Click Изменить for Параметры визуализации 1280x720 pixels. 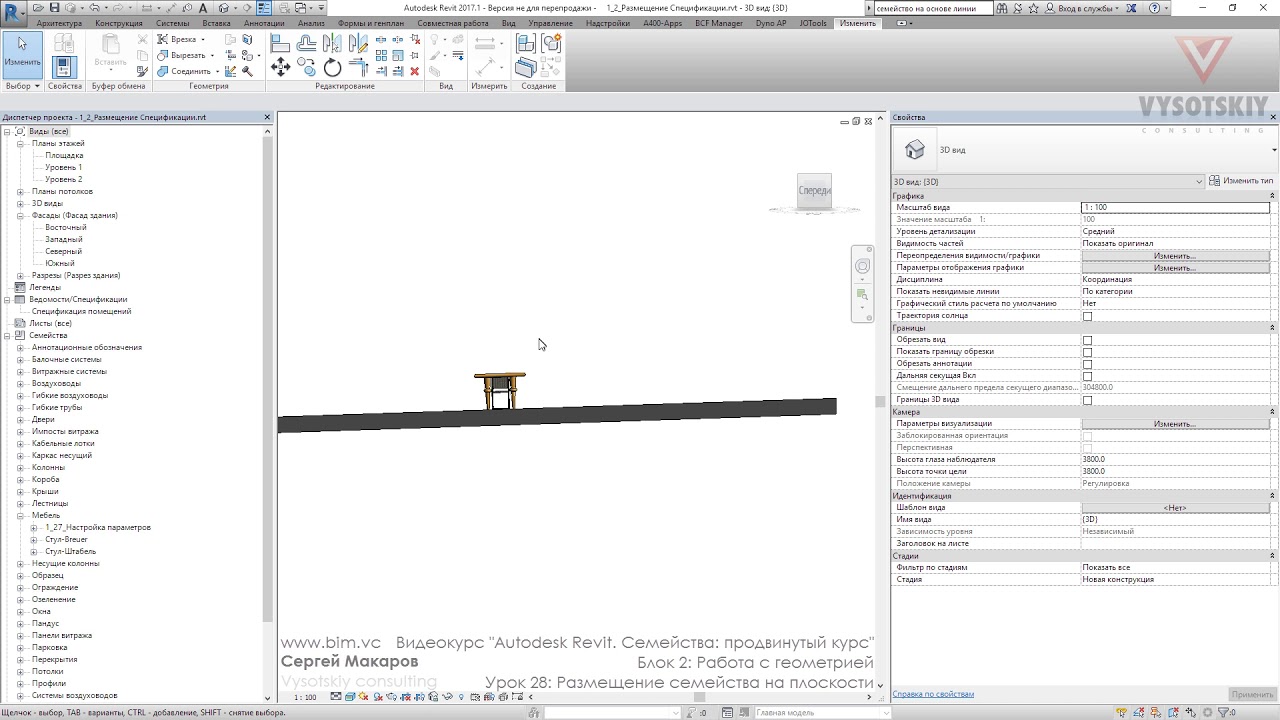coord(1175,424)
